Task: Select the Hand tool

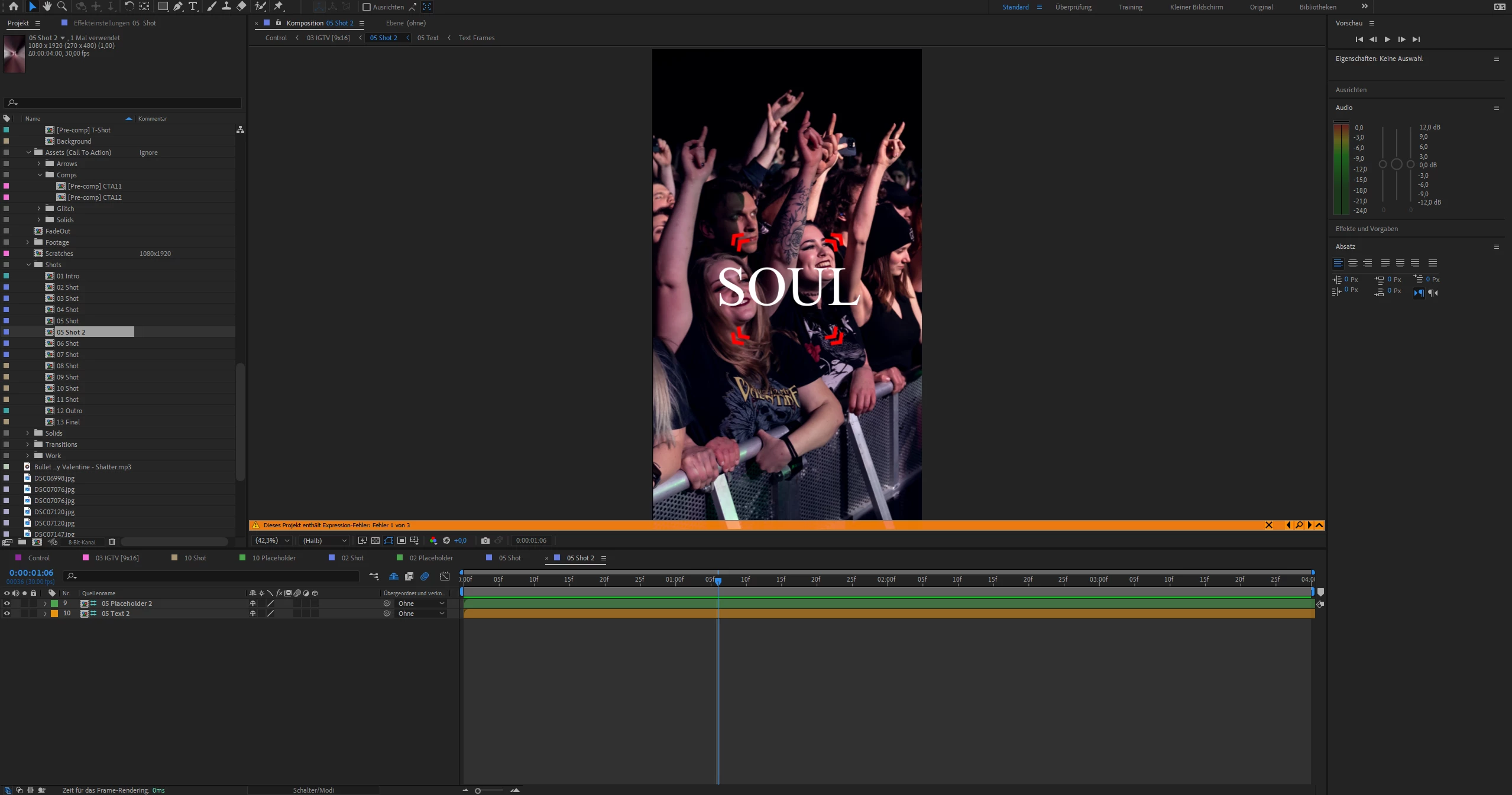Action: [x=47, y=7]
